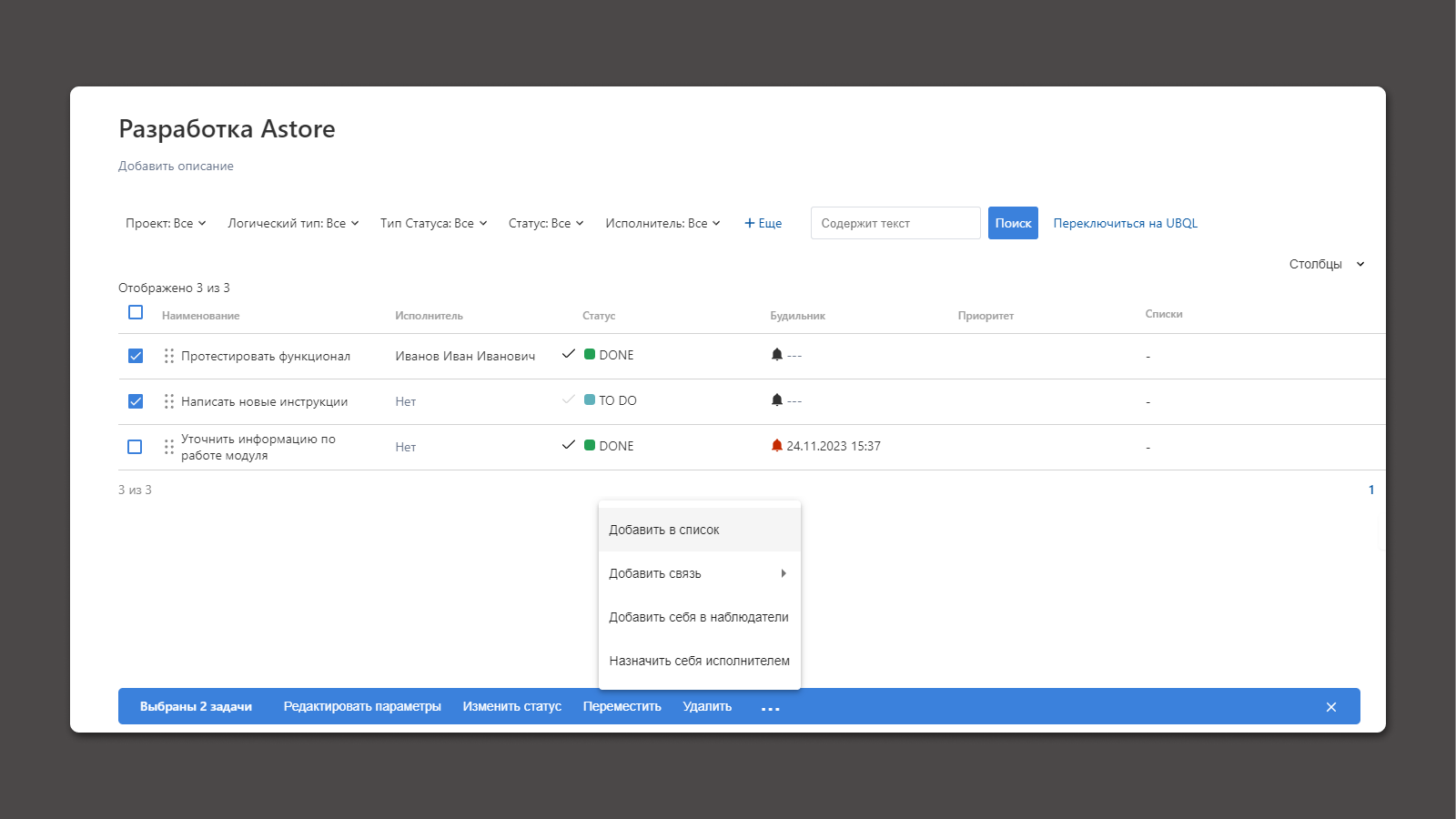
Task: Uncheck the Написать новые инструкции task checkbox
Action: point(136,401)
